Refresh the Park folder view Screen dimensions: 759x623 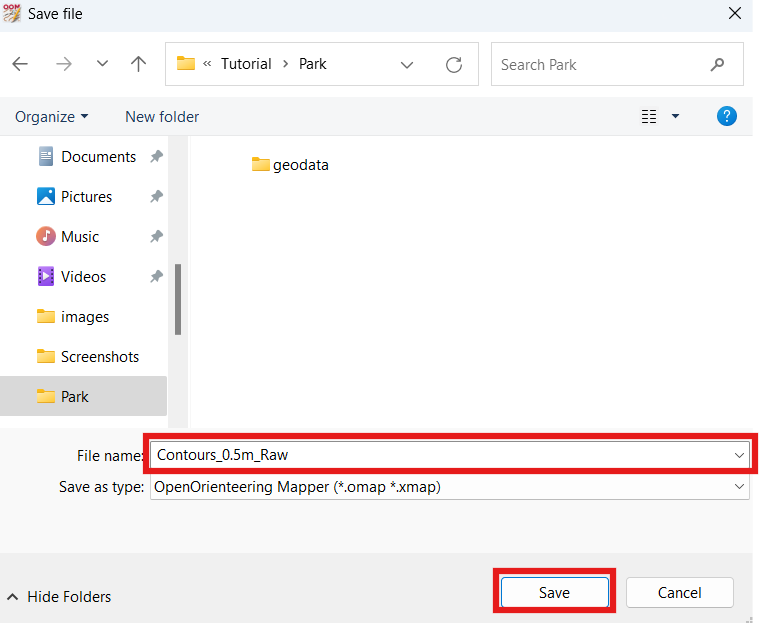point(454,64)
